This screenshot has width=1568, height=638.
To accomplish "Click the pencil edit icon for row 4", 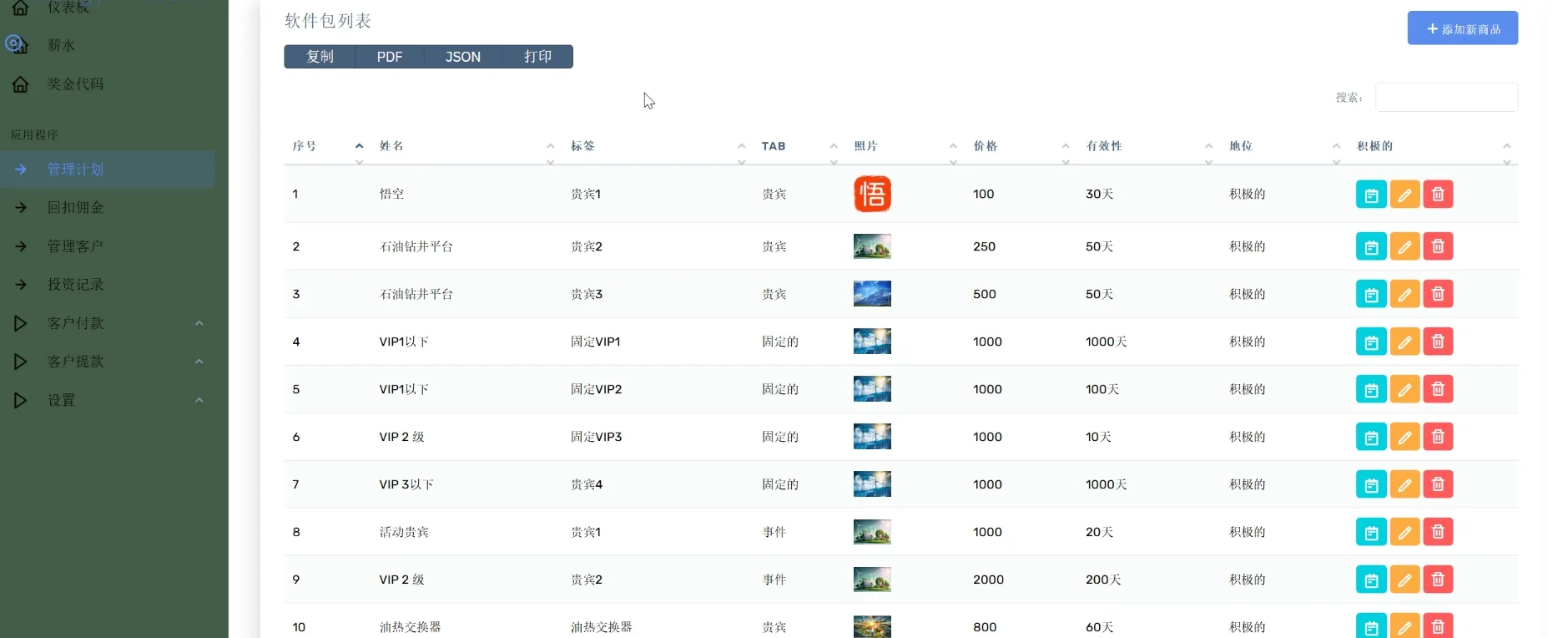I will tap(1404, 342).
